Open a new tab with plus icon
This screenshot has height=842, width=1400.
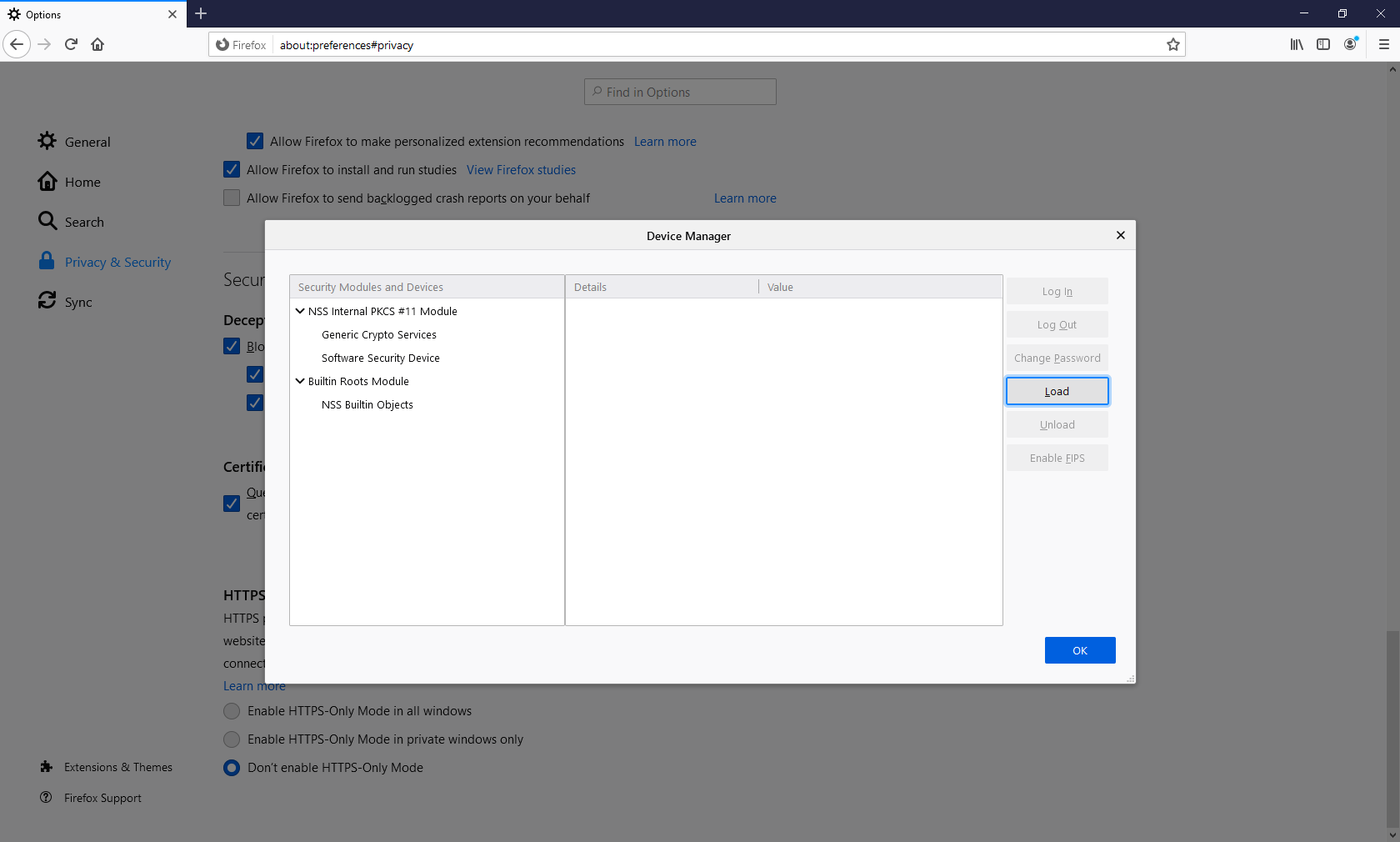pyautogui.click(x=201, y=13)
